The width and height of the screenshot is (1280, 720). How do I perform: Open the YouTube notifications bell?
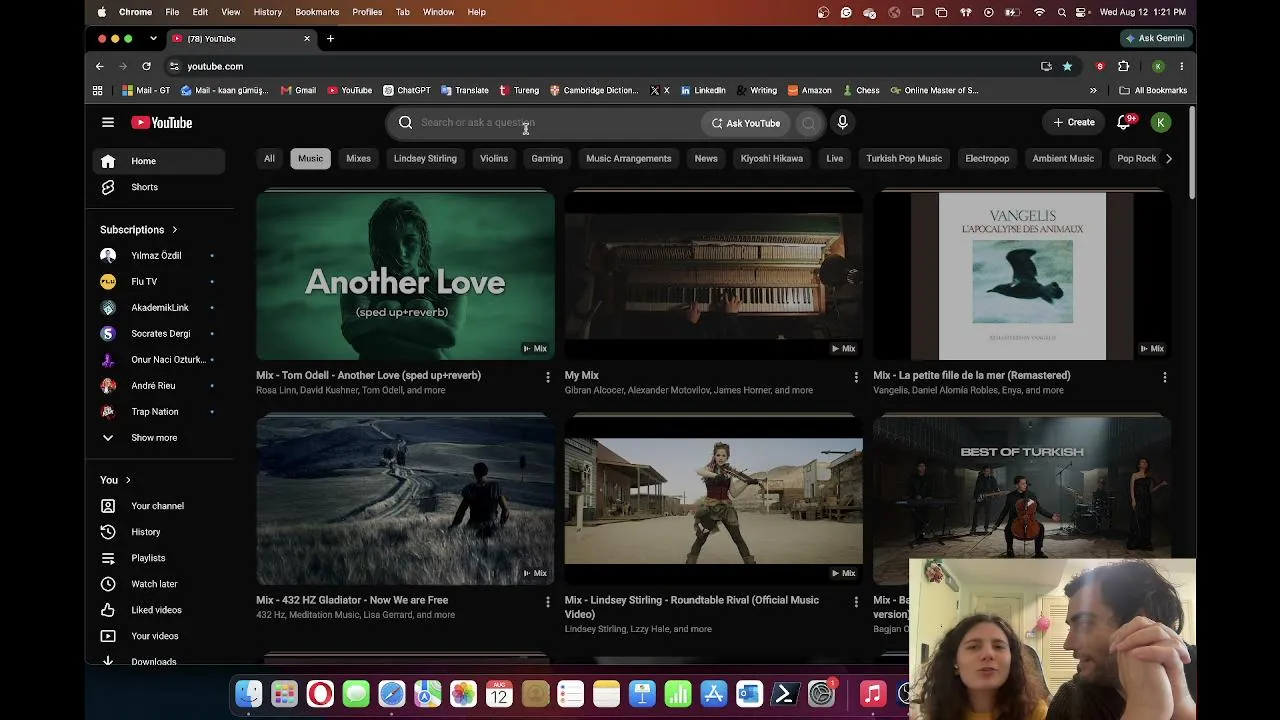click(x=1124, y=122)
